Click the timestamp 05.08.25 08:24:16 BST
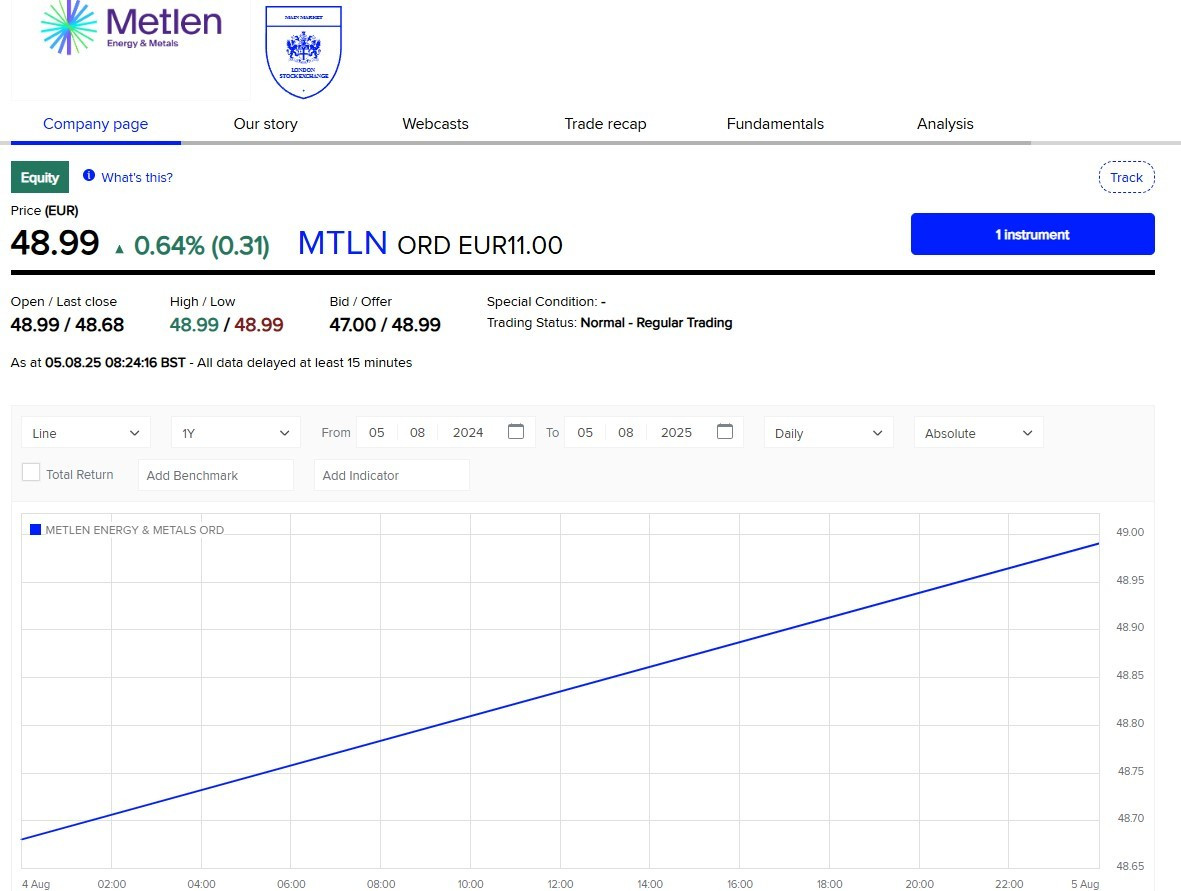Viewport: 1181px width, 891px height. pyautogui.click(x=115, y=362)
